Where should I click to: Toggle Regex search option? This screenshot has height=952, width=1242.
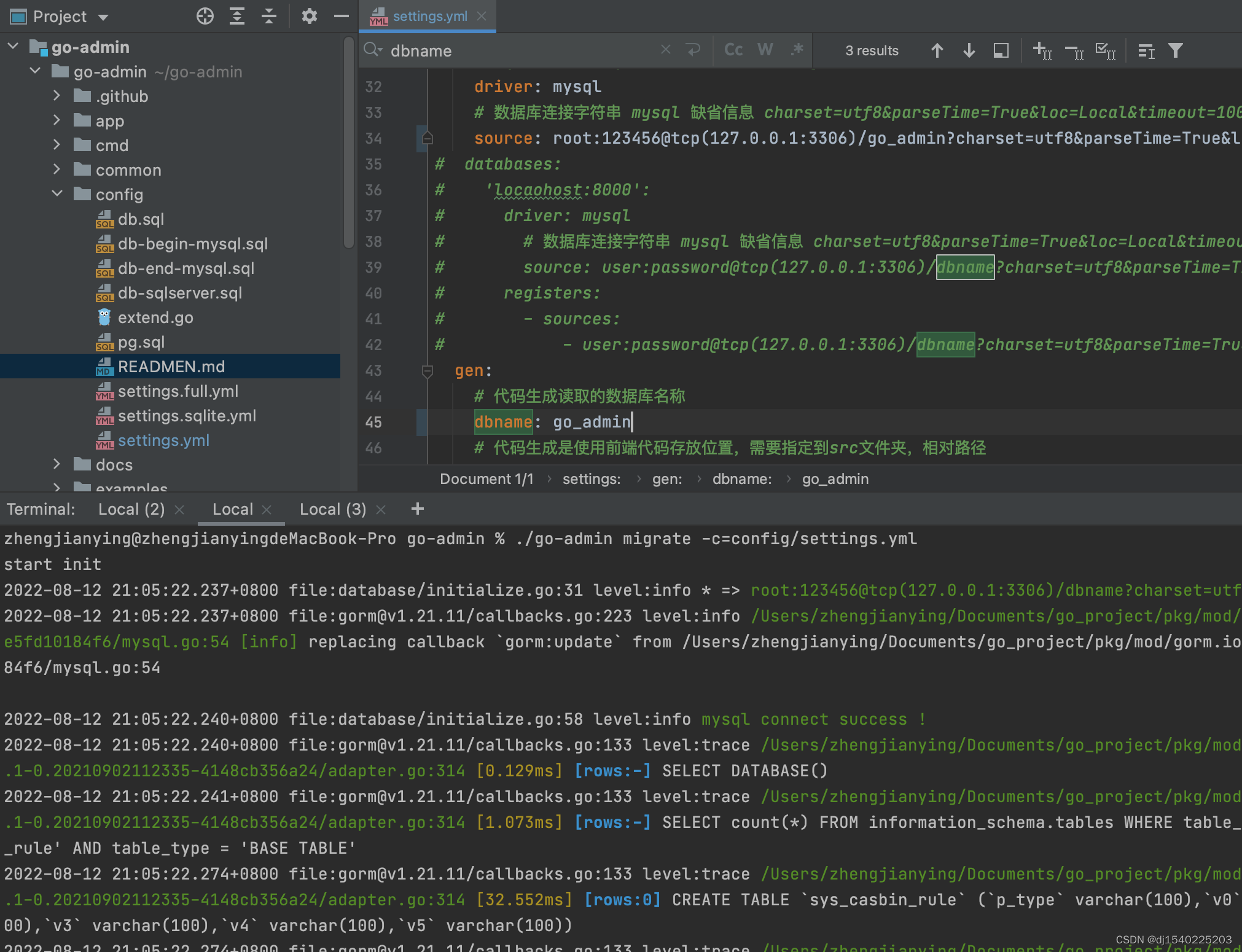click(x=797, y=50)
